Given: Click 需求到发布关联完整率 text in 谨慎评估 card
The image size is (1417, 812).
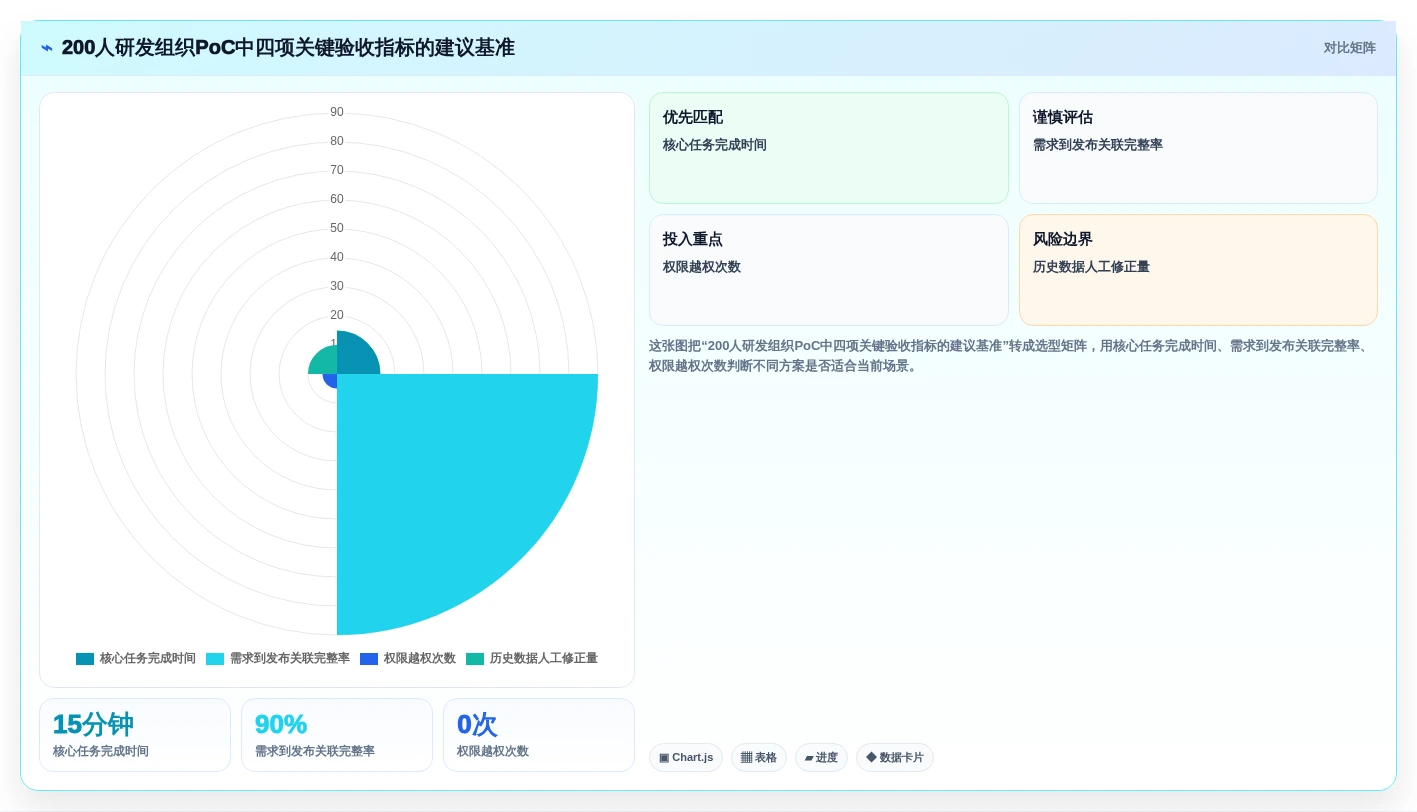Looking at the screenshot, I should click(1098, 145).
